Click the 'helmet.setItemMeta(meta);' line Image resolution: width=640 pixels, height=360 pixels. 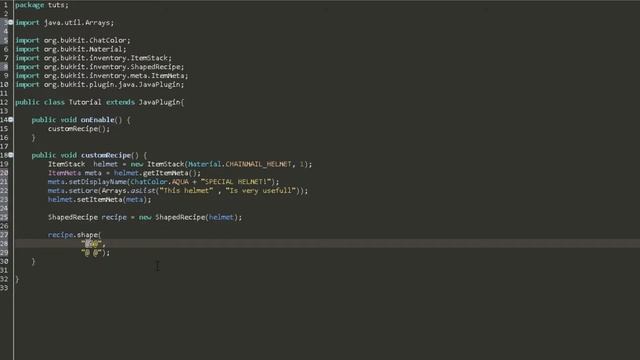[x=99, y=200]
